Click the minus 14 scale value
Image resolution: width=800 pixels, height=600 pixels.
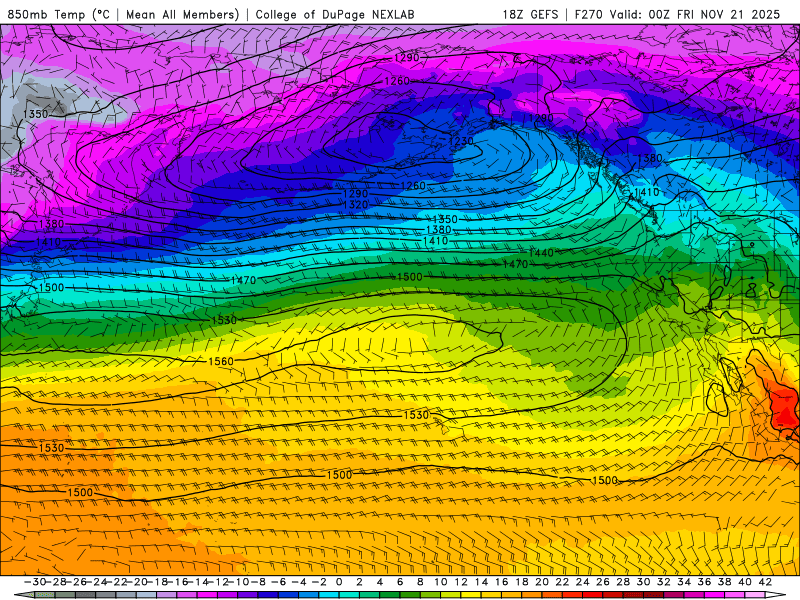[x=197, y=582]
